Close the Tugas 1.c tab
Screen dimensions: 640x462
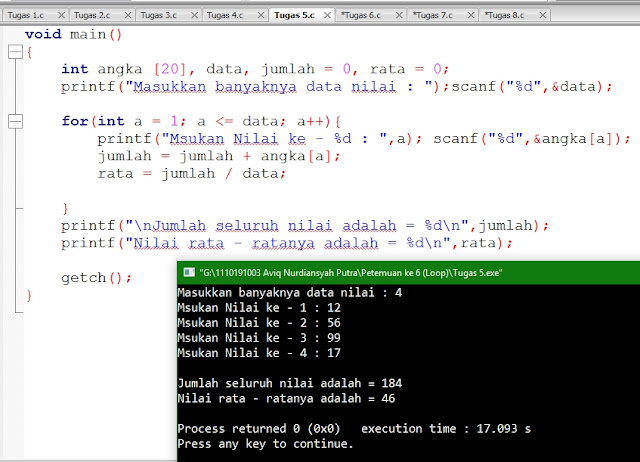pyautogui.click(x=61, y=16)
